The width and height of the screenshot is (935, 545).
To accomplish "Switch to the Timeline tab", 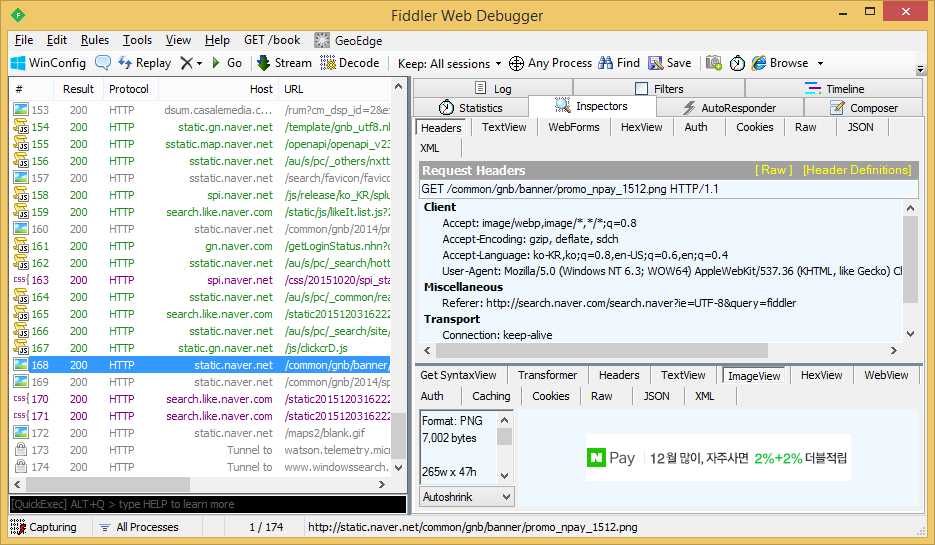I will (834, 89).
